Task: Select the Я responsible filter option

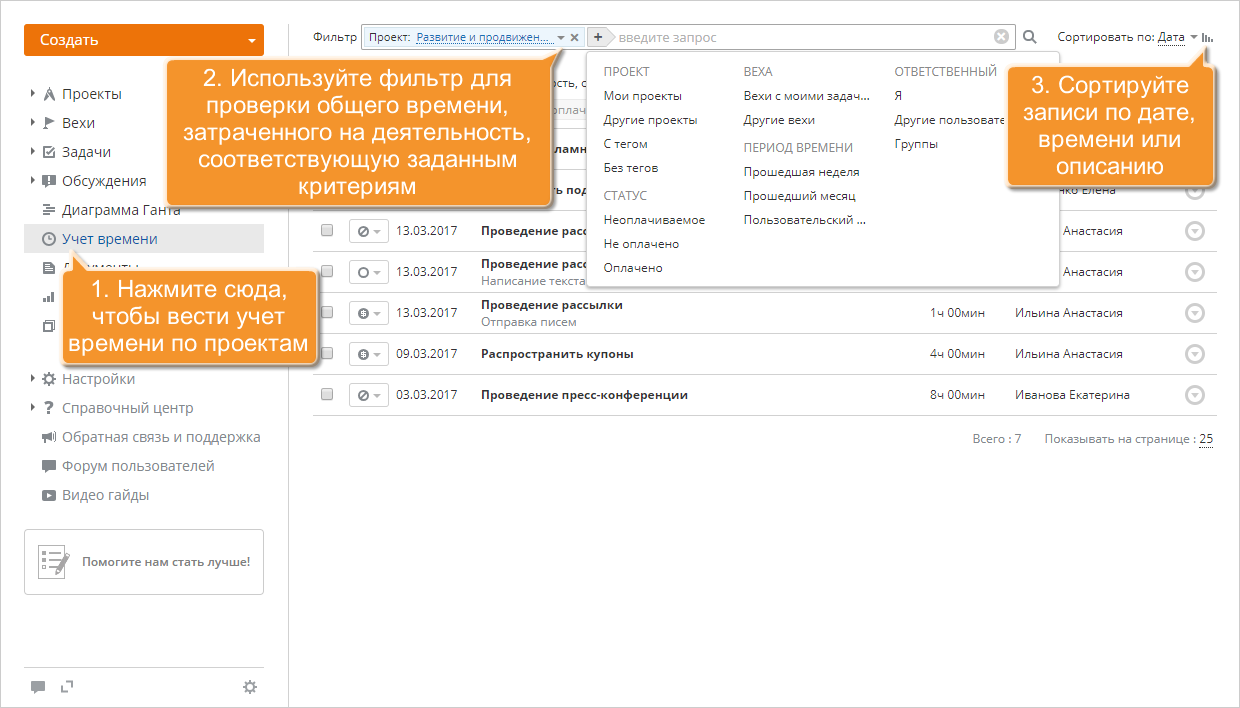Action: coord(898,96)
